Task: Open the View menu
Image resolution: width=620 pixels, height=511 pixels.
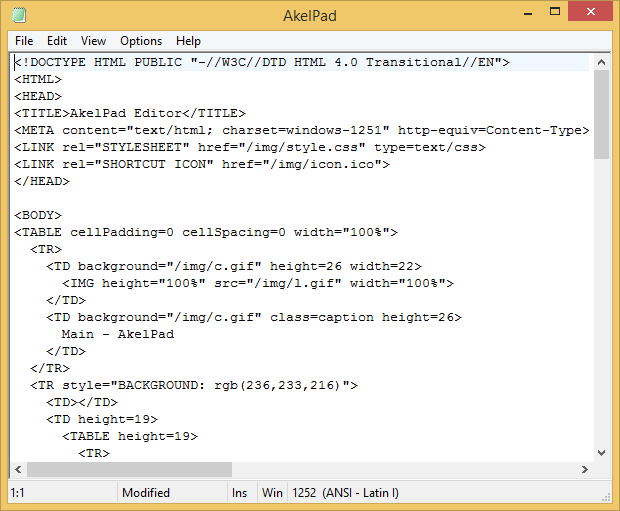Action: [x=93, y=41]
